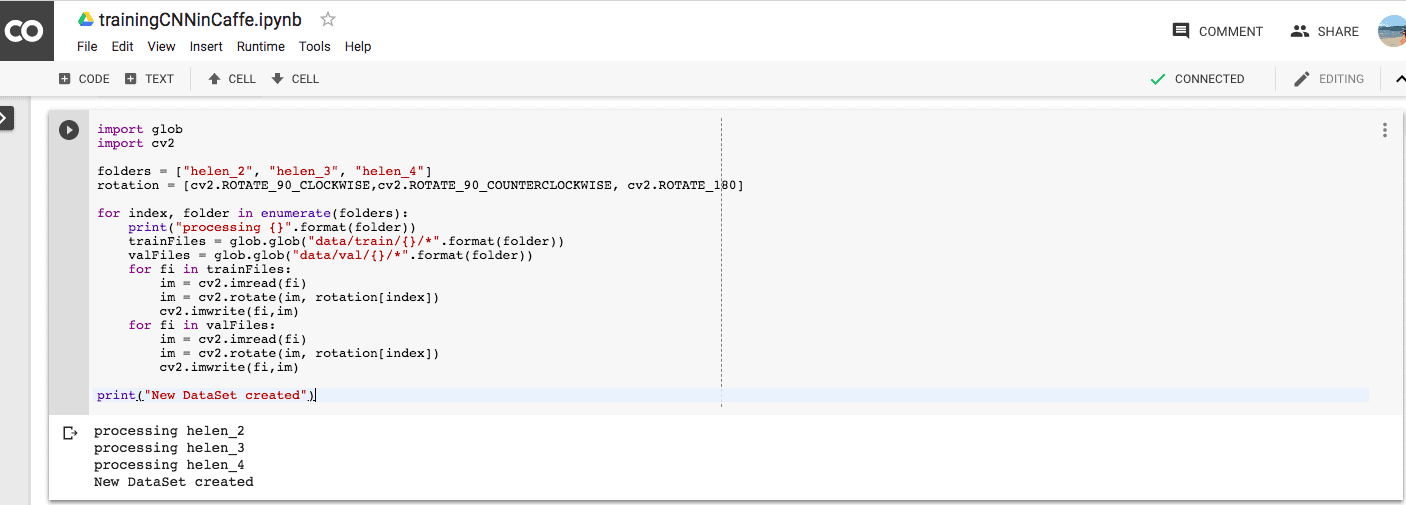Screen dimensions: 1406x505
Task: Open the Tools menu
Action: coord(314,46)
